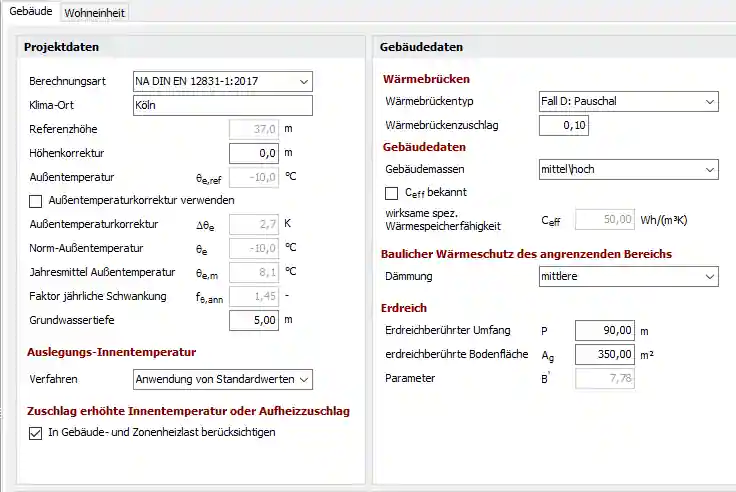The height and width of the screenshot is (492, 736).
Task: Select the Gebäude tab
Action: pos(30,12)
